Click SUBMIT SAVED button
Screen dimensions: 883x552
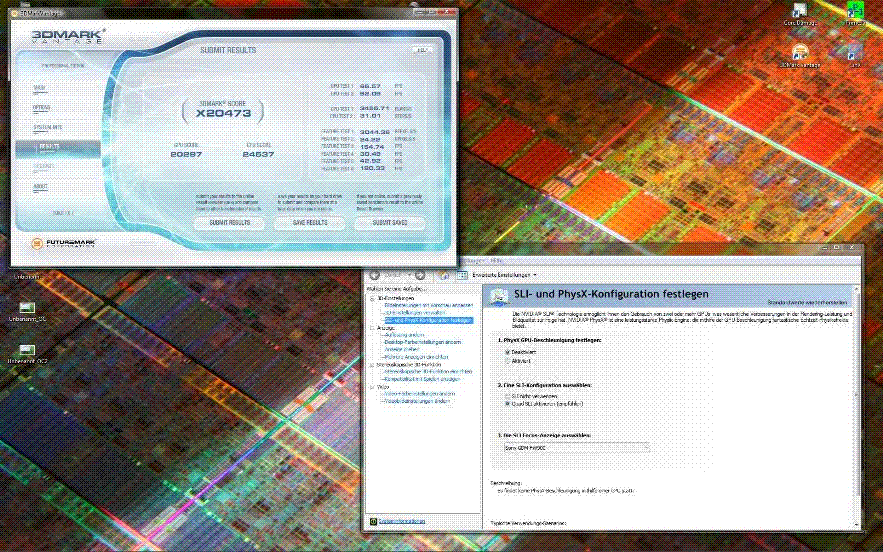390,222
